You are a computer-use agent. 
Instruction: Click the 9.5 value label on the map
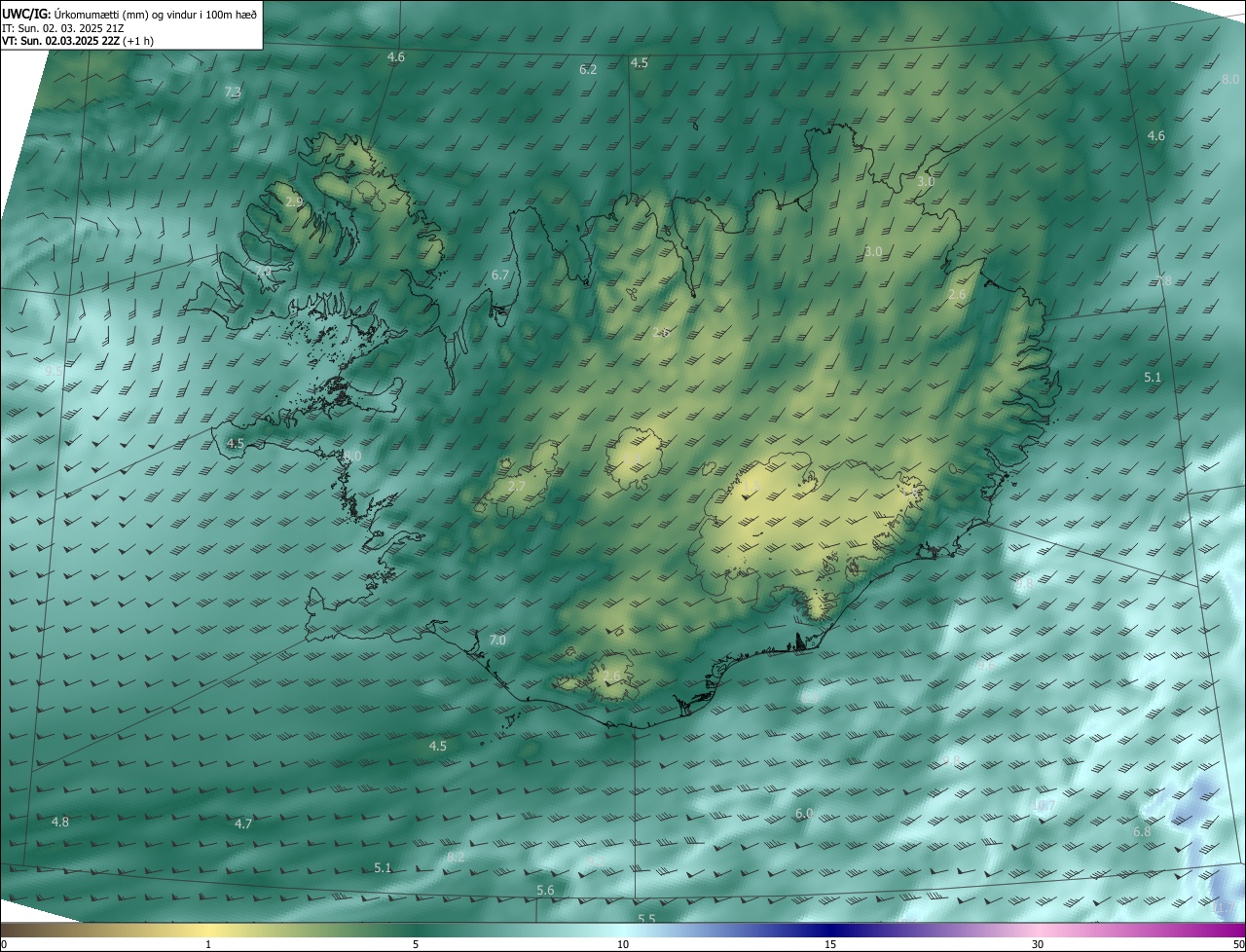(x=54, y=372)
